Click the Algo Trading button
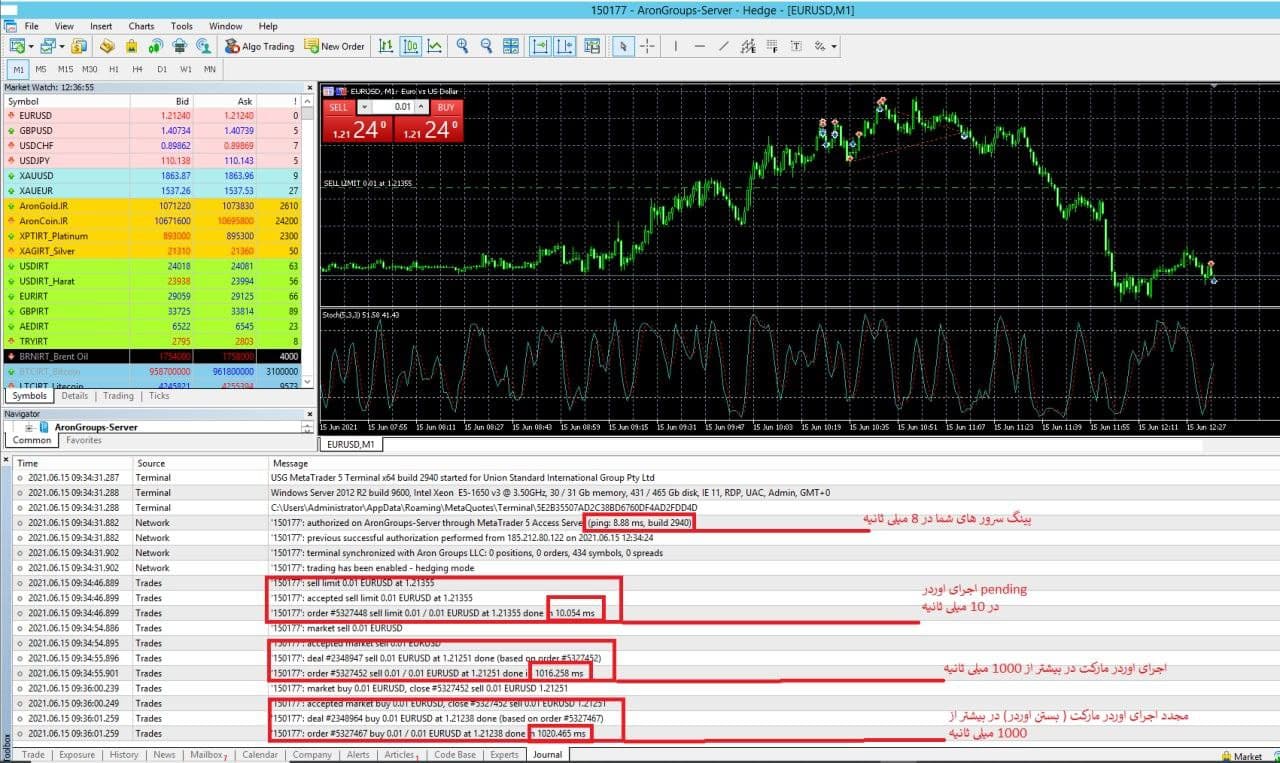 (259, 46)
